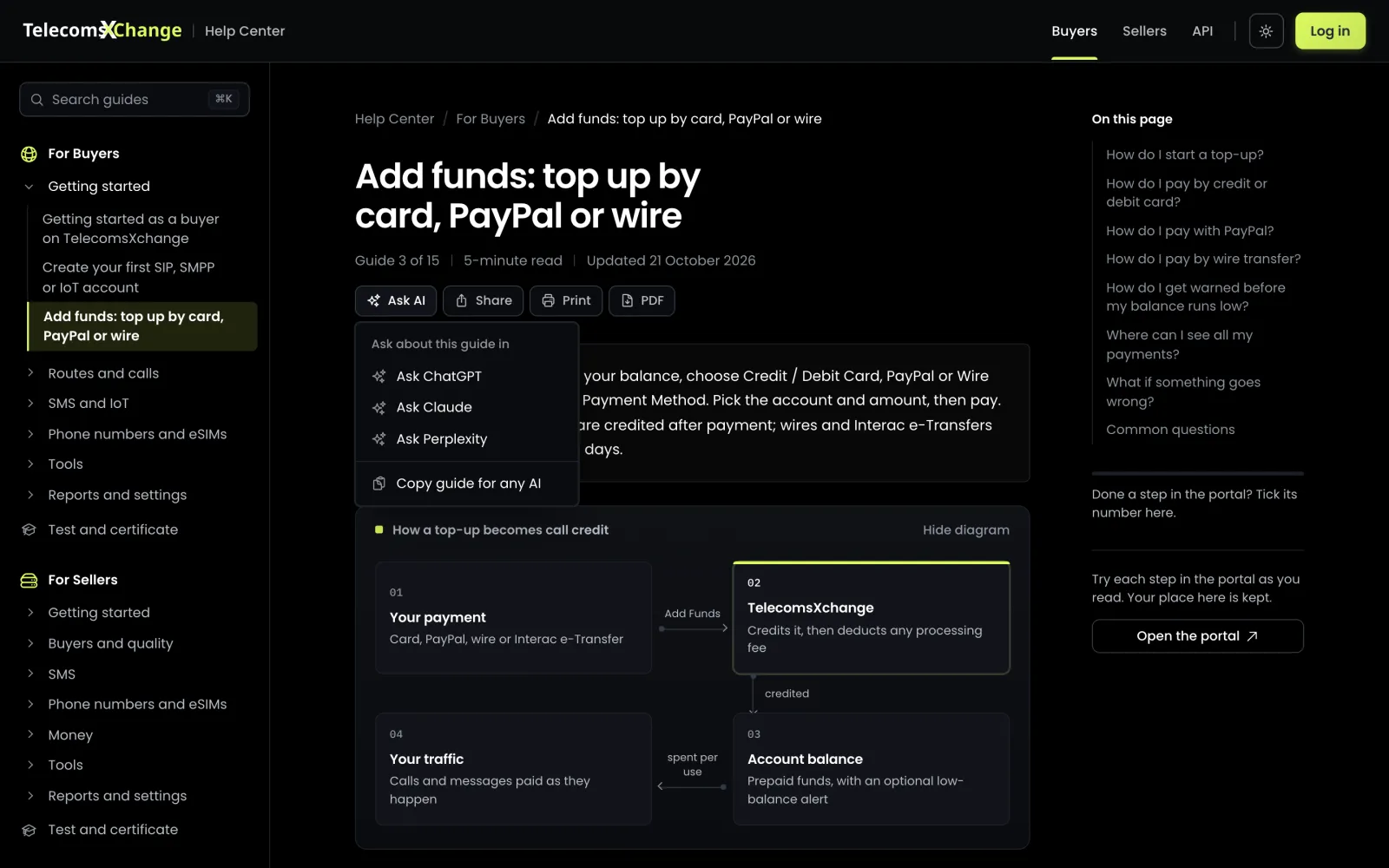
Task: Click the TelecomsXchange logo
Action: (102, 30)
